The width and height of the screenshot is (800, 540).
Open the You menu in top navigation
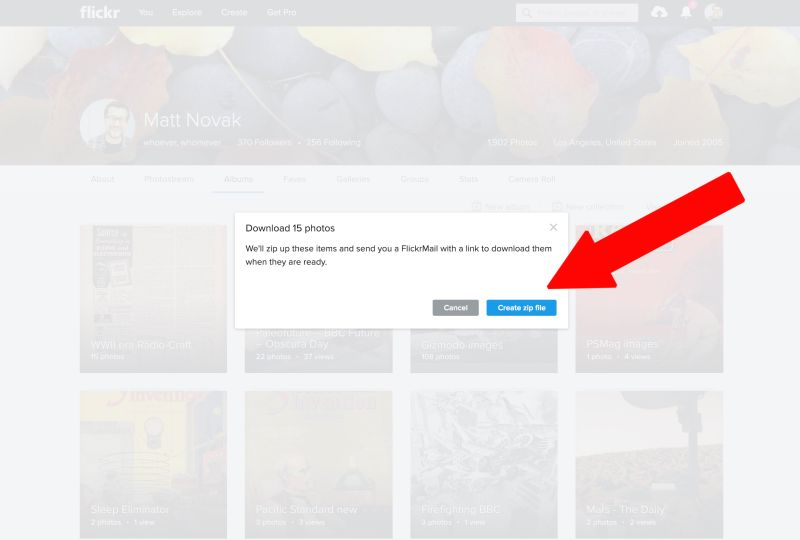(x=146, y=12)
